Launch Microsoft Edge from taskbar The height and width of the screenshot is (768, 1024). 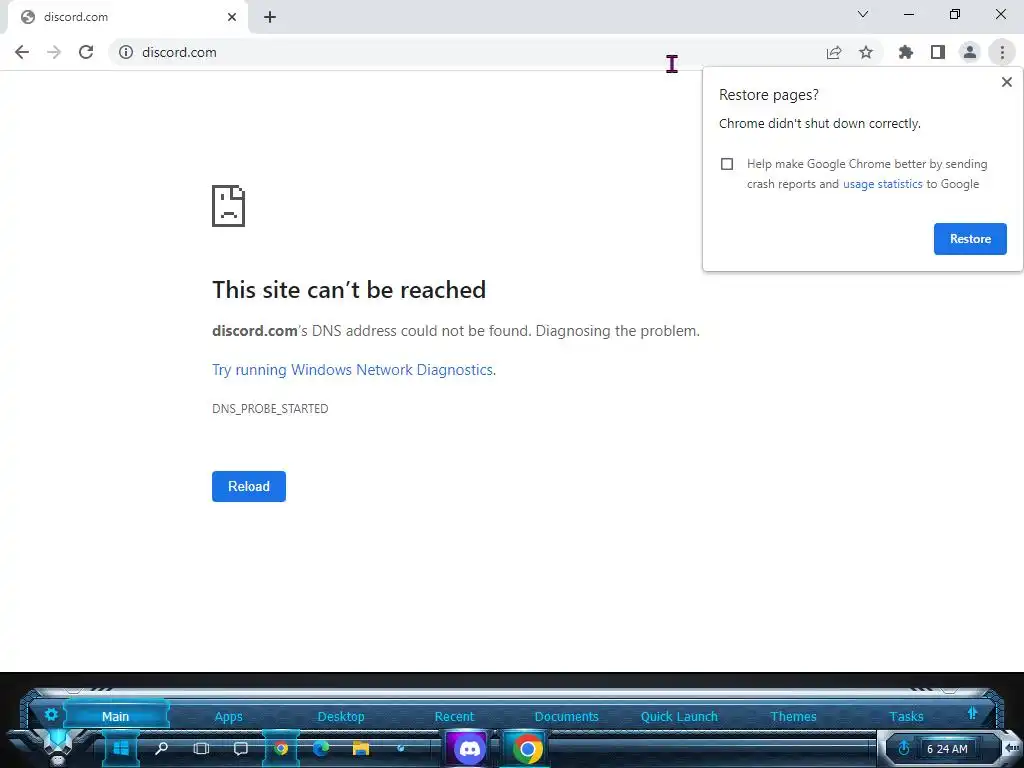[x=321, y=748]
